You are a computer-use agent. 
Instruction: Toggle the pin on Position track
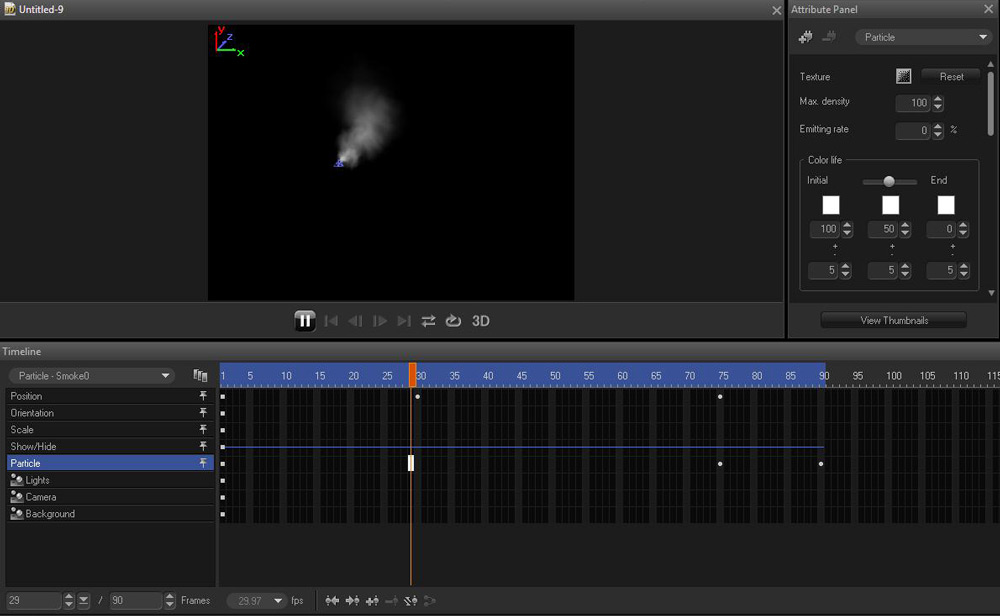tap(203, 396)
